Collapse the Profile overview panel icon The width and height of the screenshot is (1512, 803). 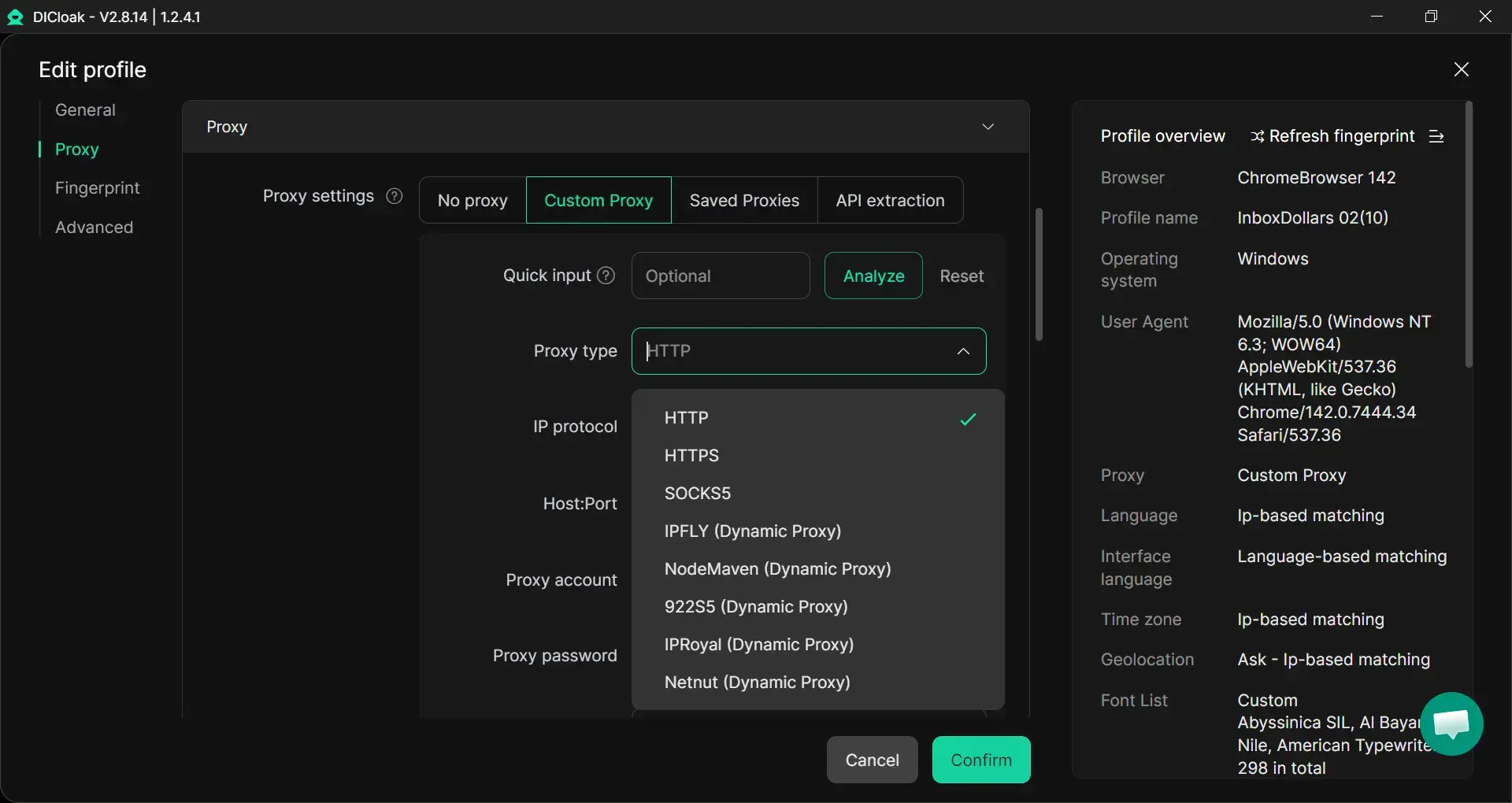coord(1436,136)
